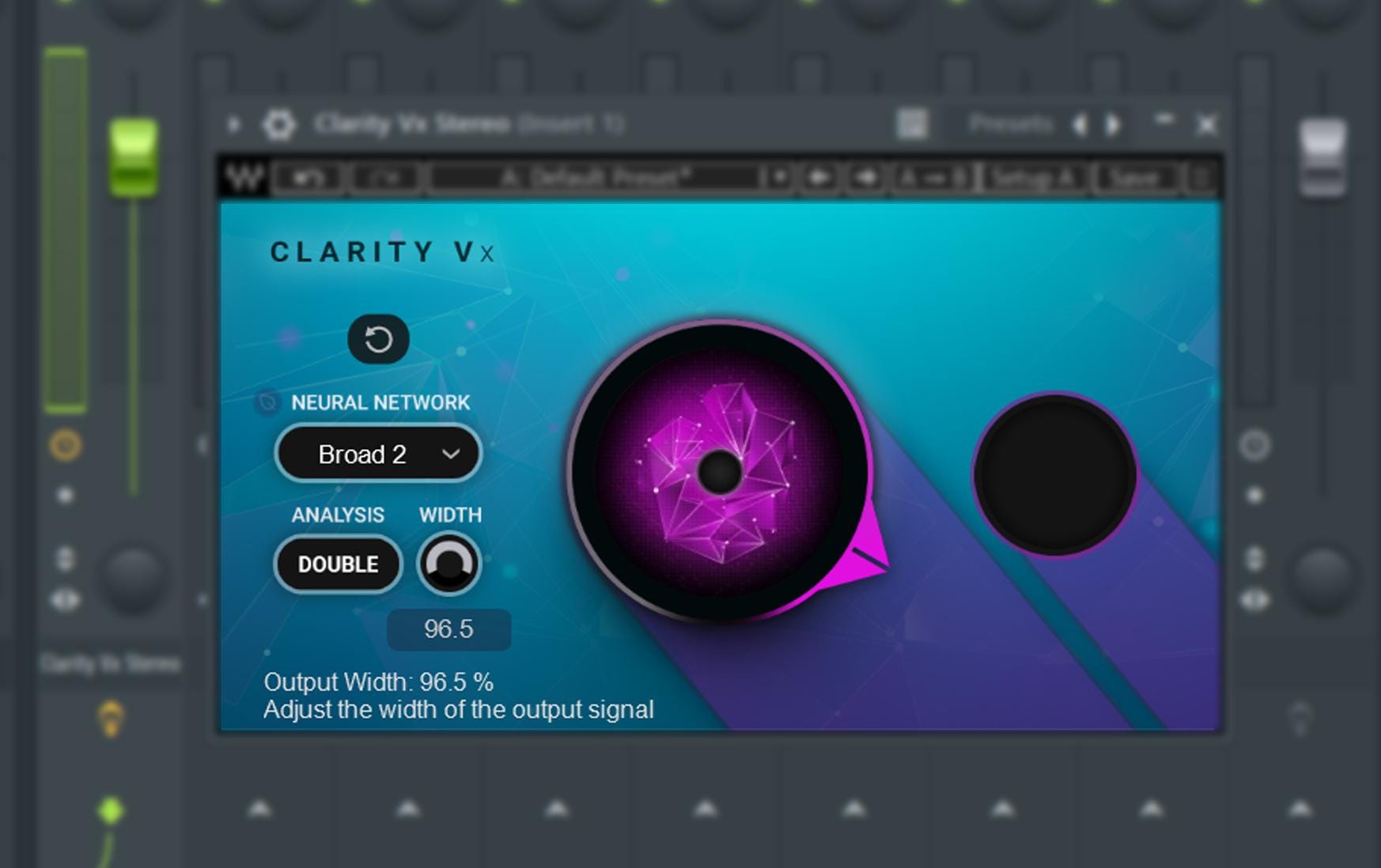Click the Redo button in Waves toolbar
Image resolution: width=1381 pixels, height=868 pixels.
[x=384, y=178]
